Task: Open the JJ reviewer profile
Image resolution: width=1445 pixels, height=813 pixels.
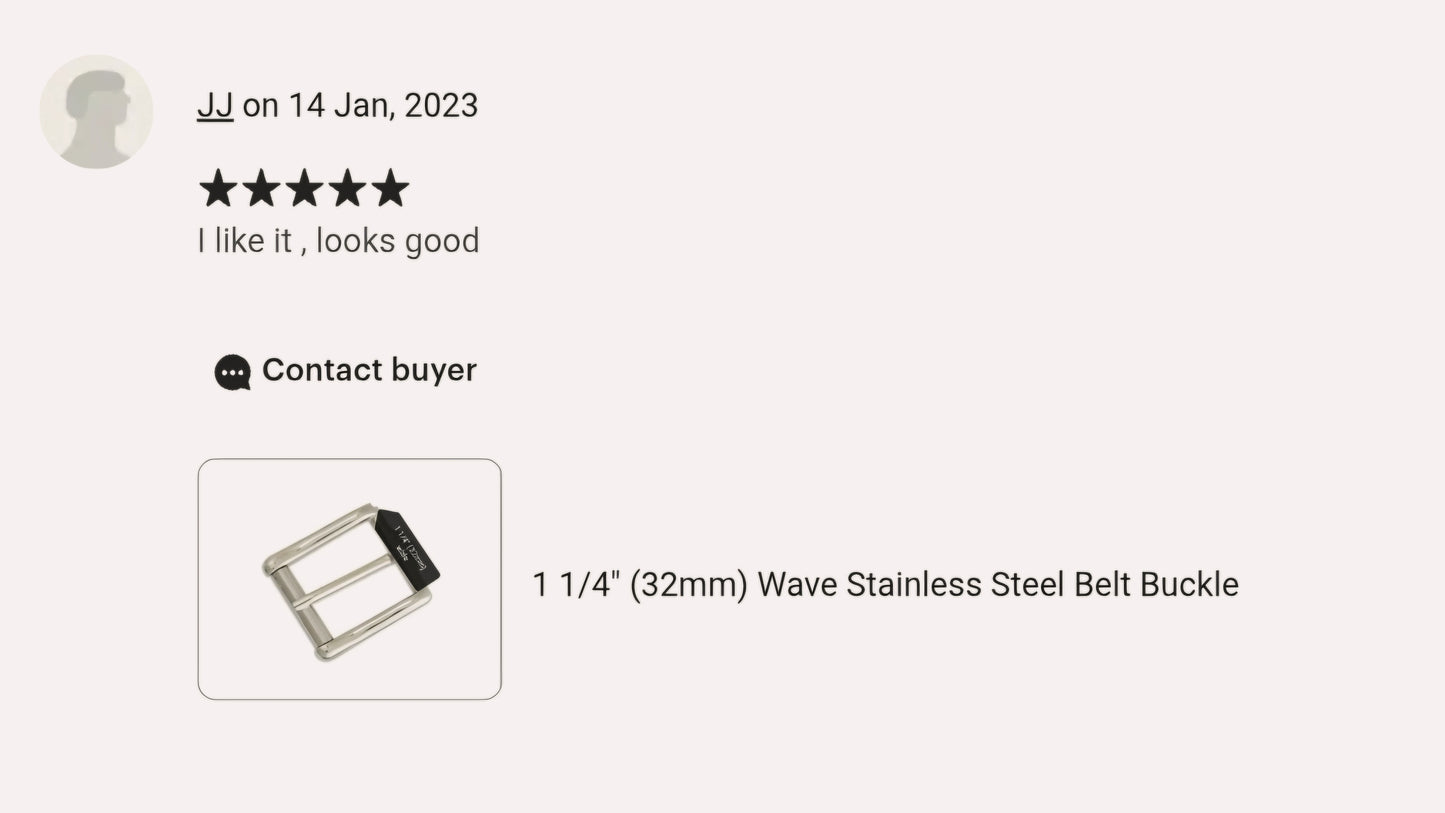Action: [x=214, y=104]
